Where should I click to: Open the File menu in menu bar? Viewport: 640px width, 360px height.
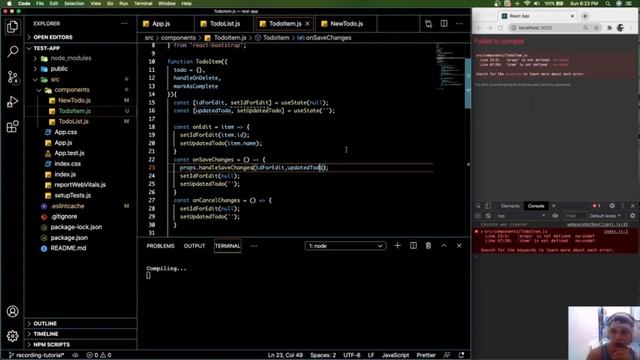pos(40,3)
